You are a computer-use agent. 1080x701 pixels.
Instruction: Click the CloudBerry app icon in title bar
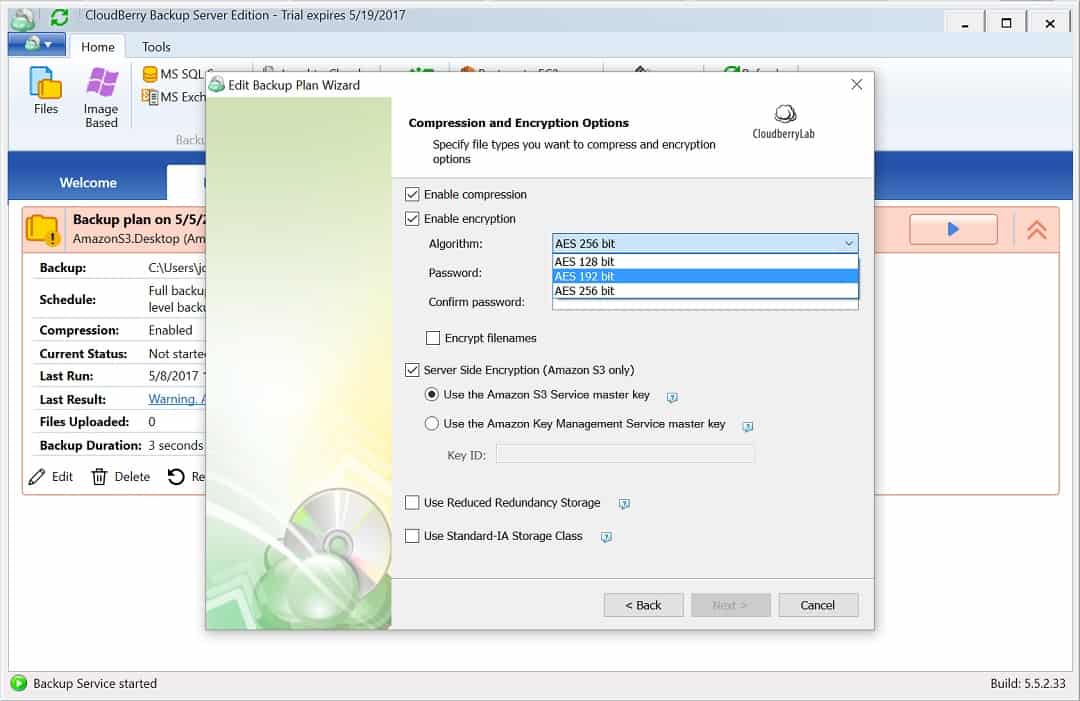[23, 18]
